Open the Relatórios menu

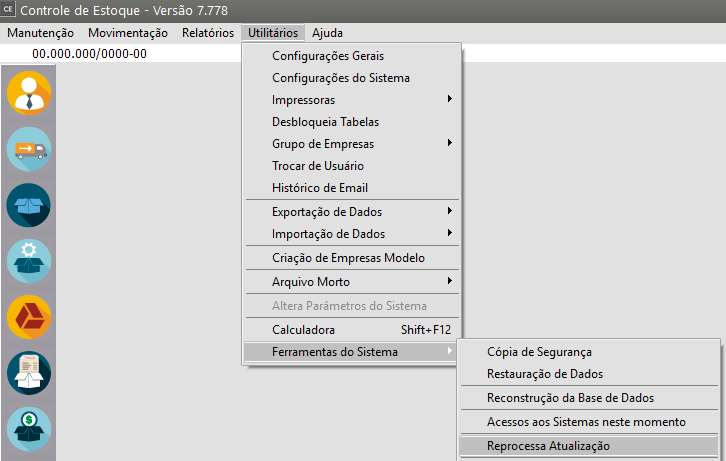(x=208, y=33)
